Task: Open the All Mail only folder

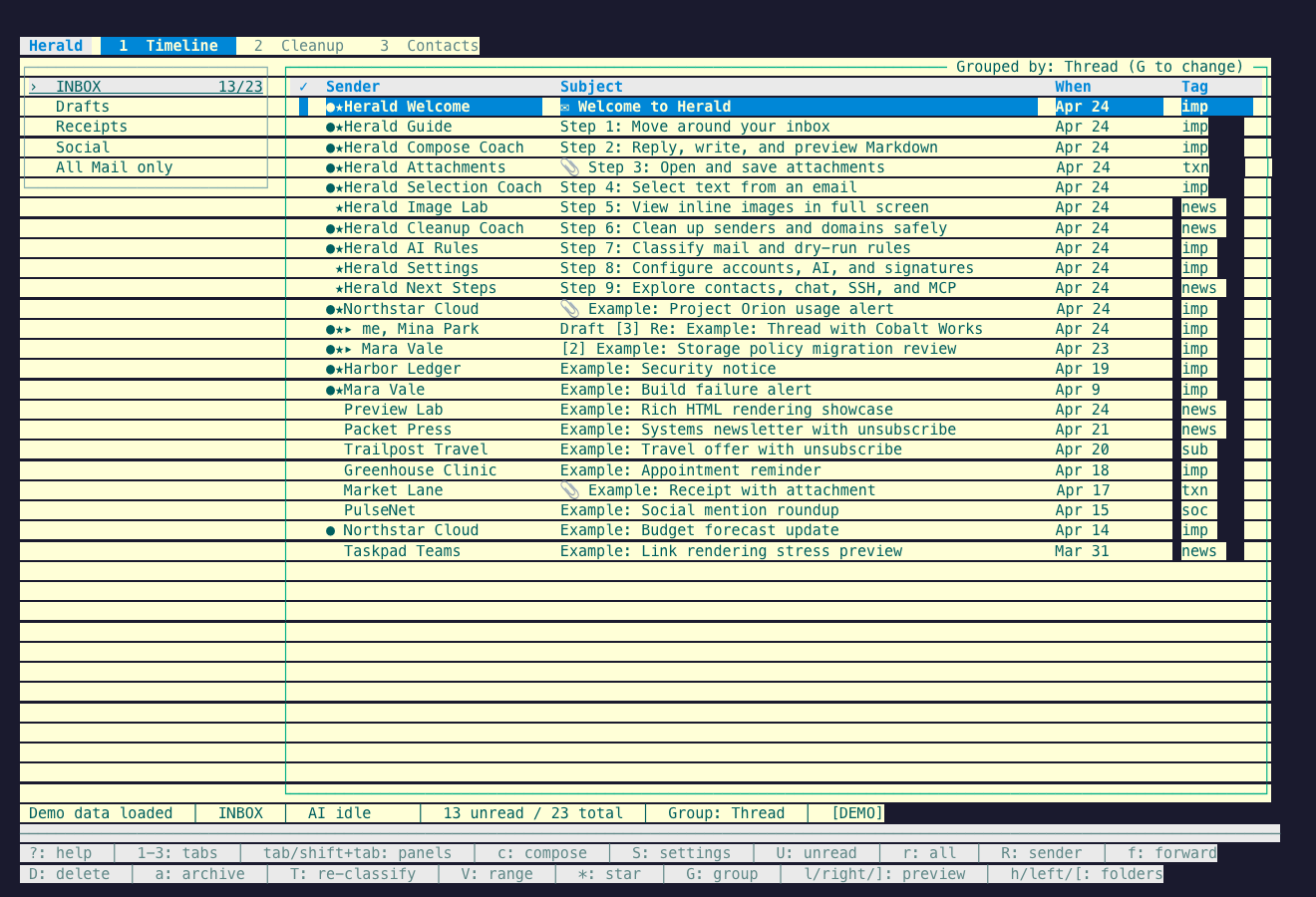Action: (115, 167)
